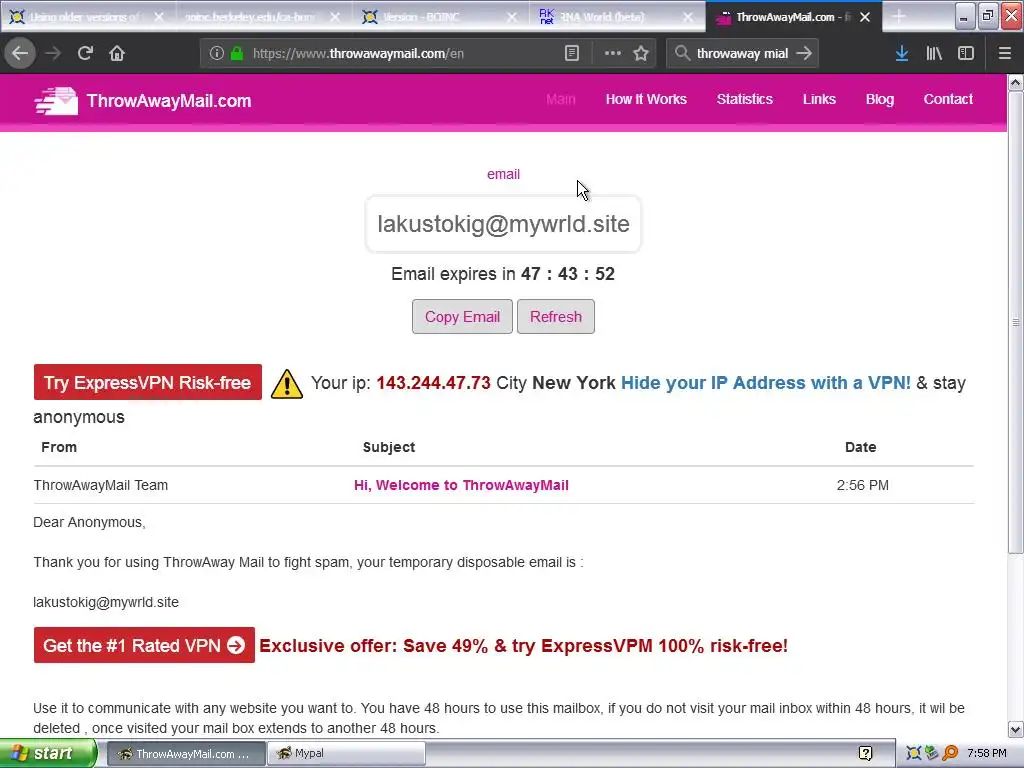Click the ThrowAwayMail.com site title

168,101
